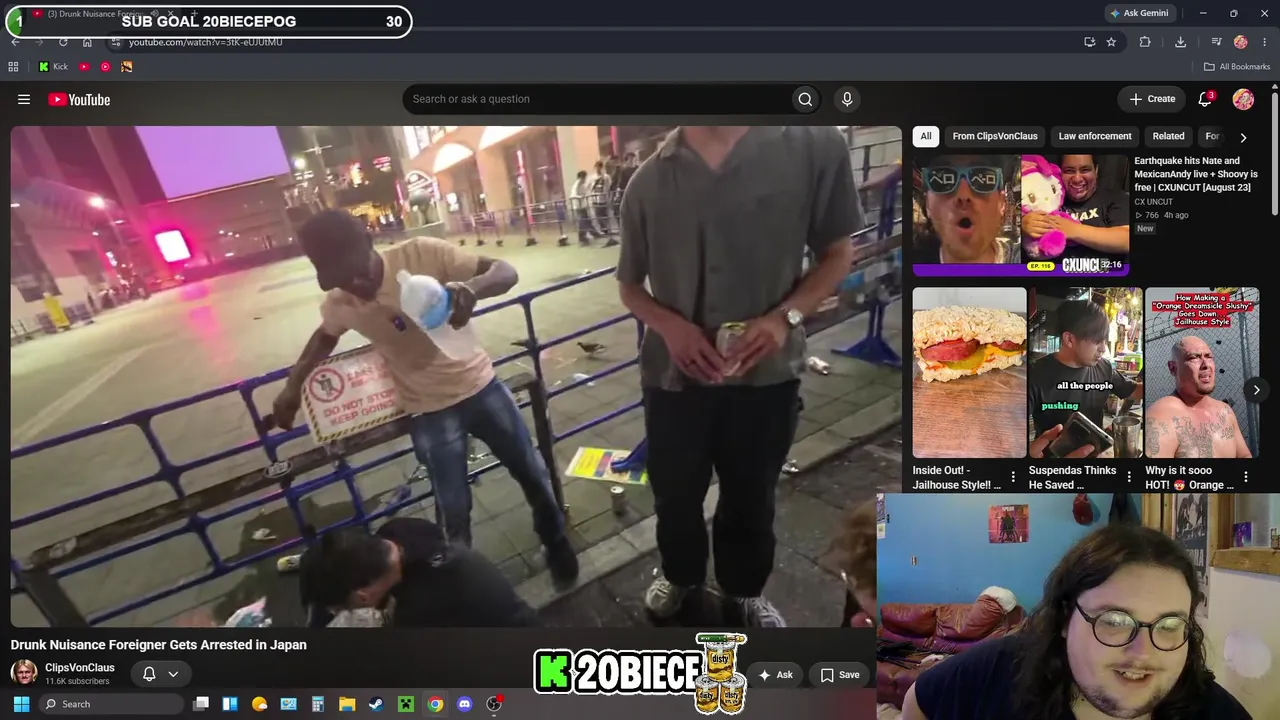Open the subscription notification bell dropdown

point(160,674)
